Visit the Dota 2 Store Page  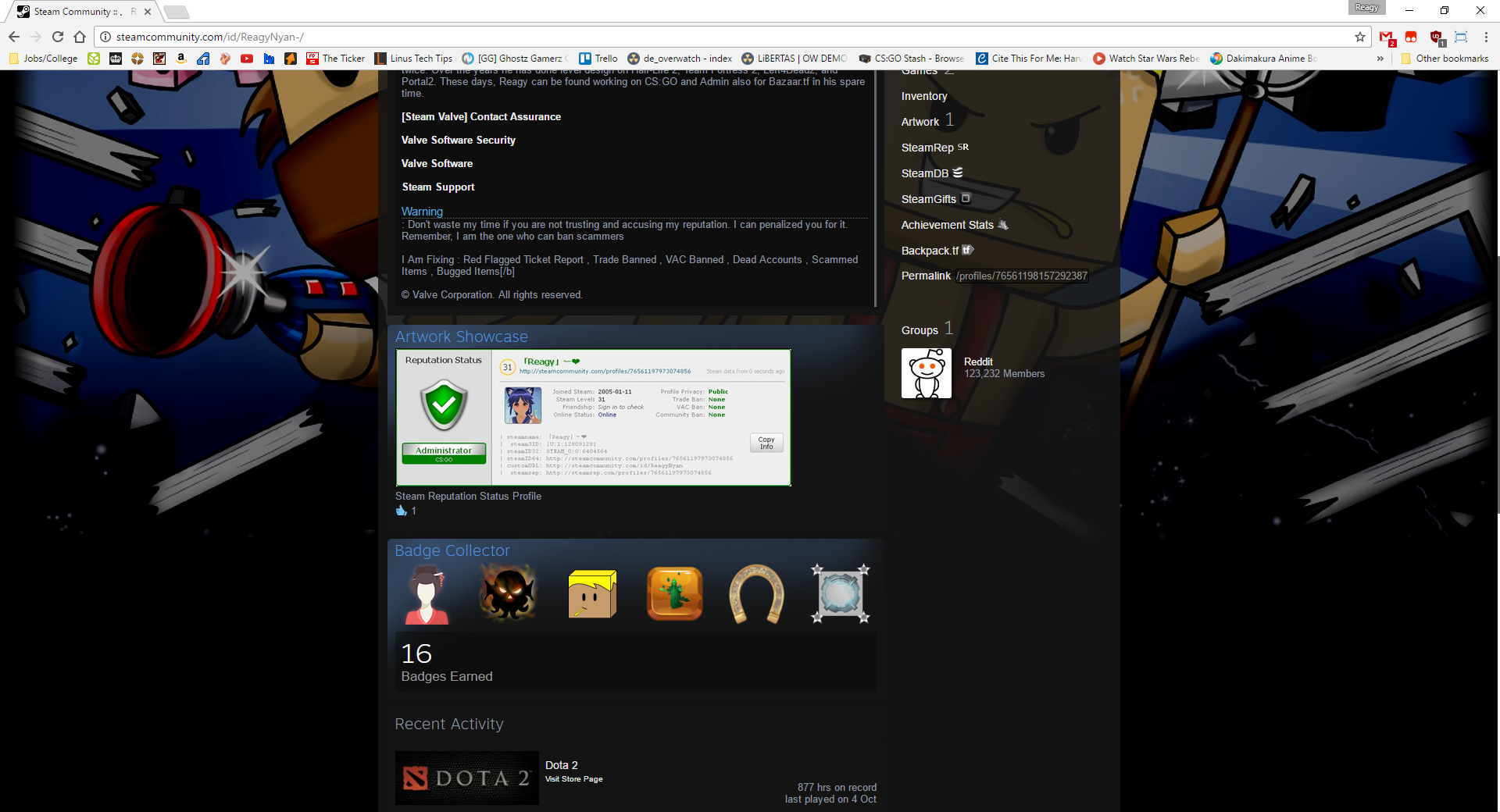(x=574, y=779)
